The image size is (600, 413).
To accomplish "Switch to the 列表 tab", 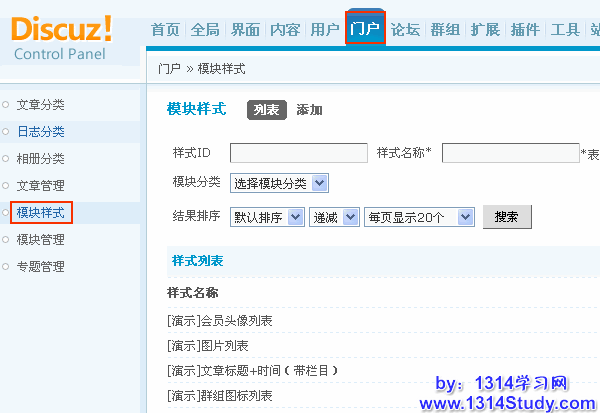I will coord(266,110).
